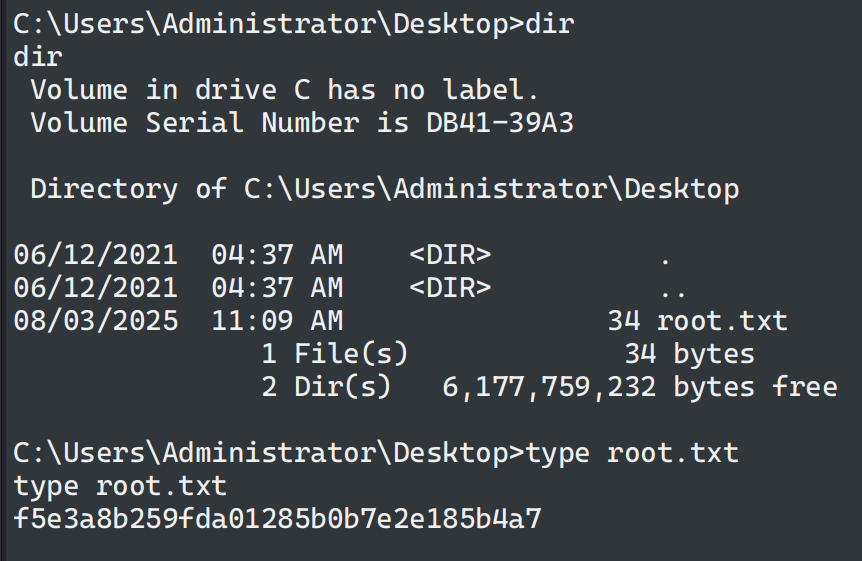The image size is (862, 561).
Task: Click the 11:09 AM timestamp
Action: click(x=277, y=321)
